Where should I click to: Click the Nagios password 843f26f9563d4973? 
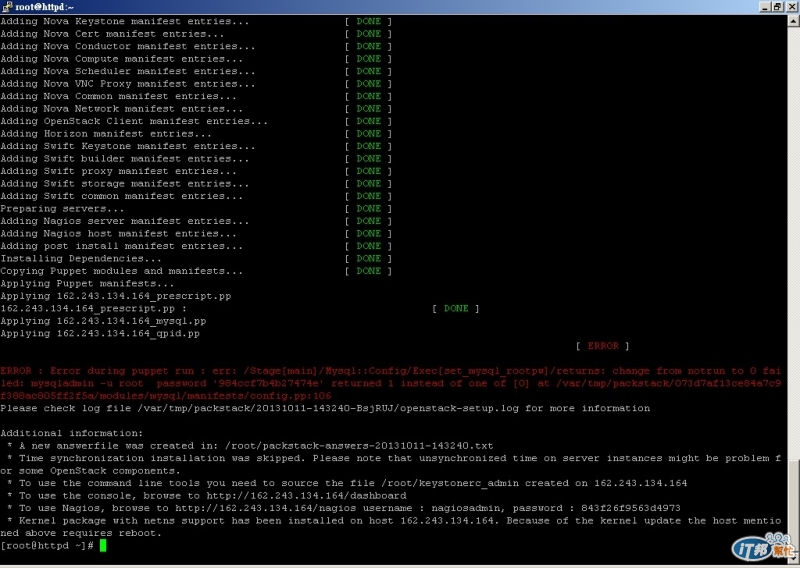tap(631, 508)
